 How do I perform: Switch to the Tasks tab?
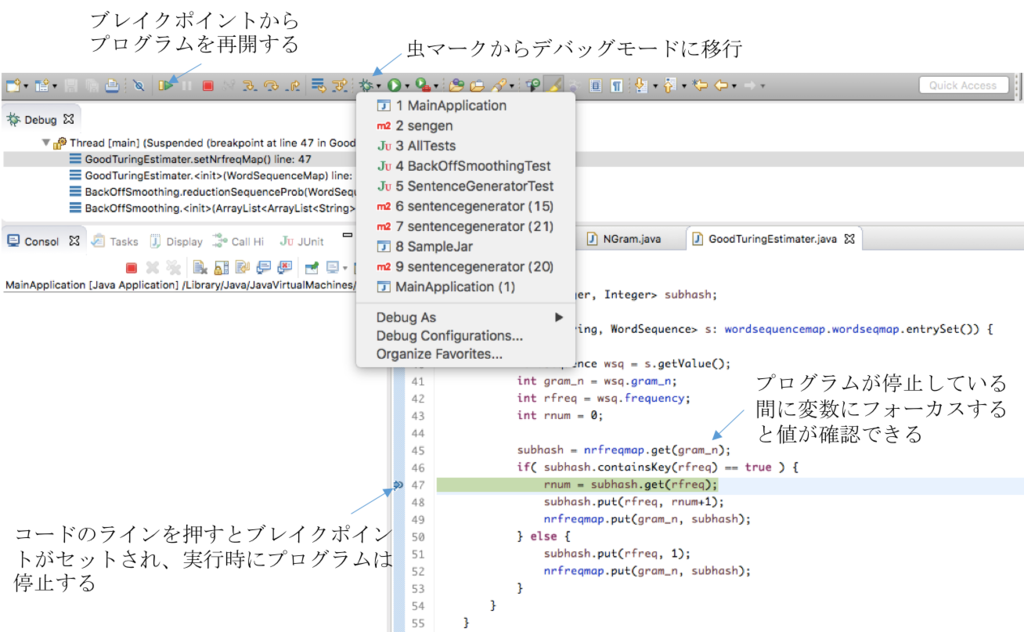pos(115,242)
